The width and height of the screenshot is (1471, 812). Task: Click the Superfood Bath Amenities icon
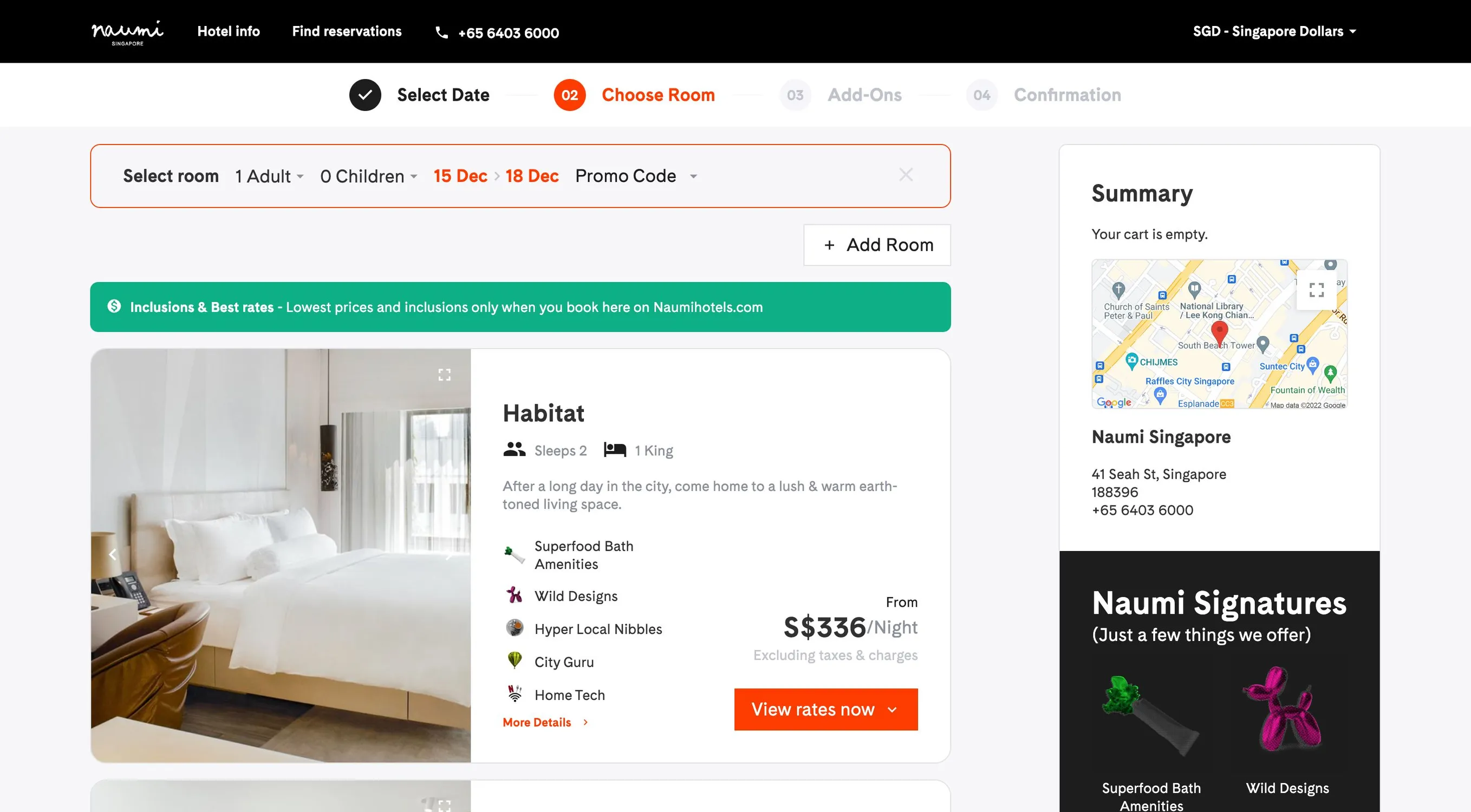click(513, 554)
